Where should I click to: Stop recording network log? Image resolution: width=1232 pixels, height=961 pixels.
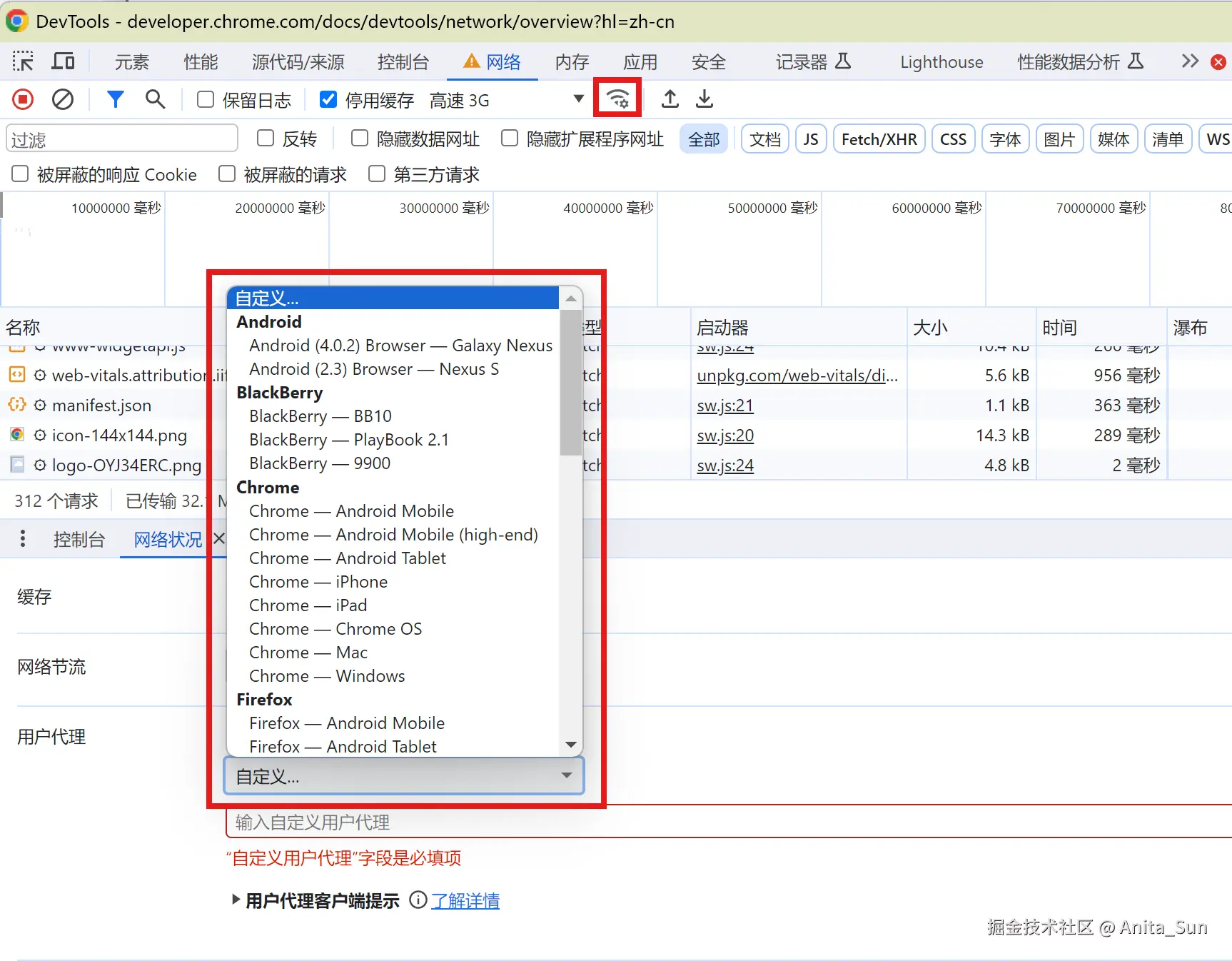point(23,99)
